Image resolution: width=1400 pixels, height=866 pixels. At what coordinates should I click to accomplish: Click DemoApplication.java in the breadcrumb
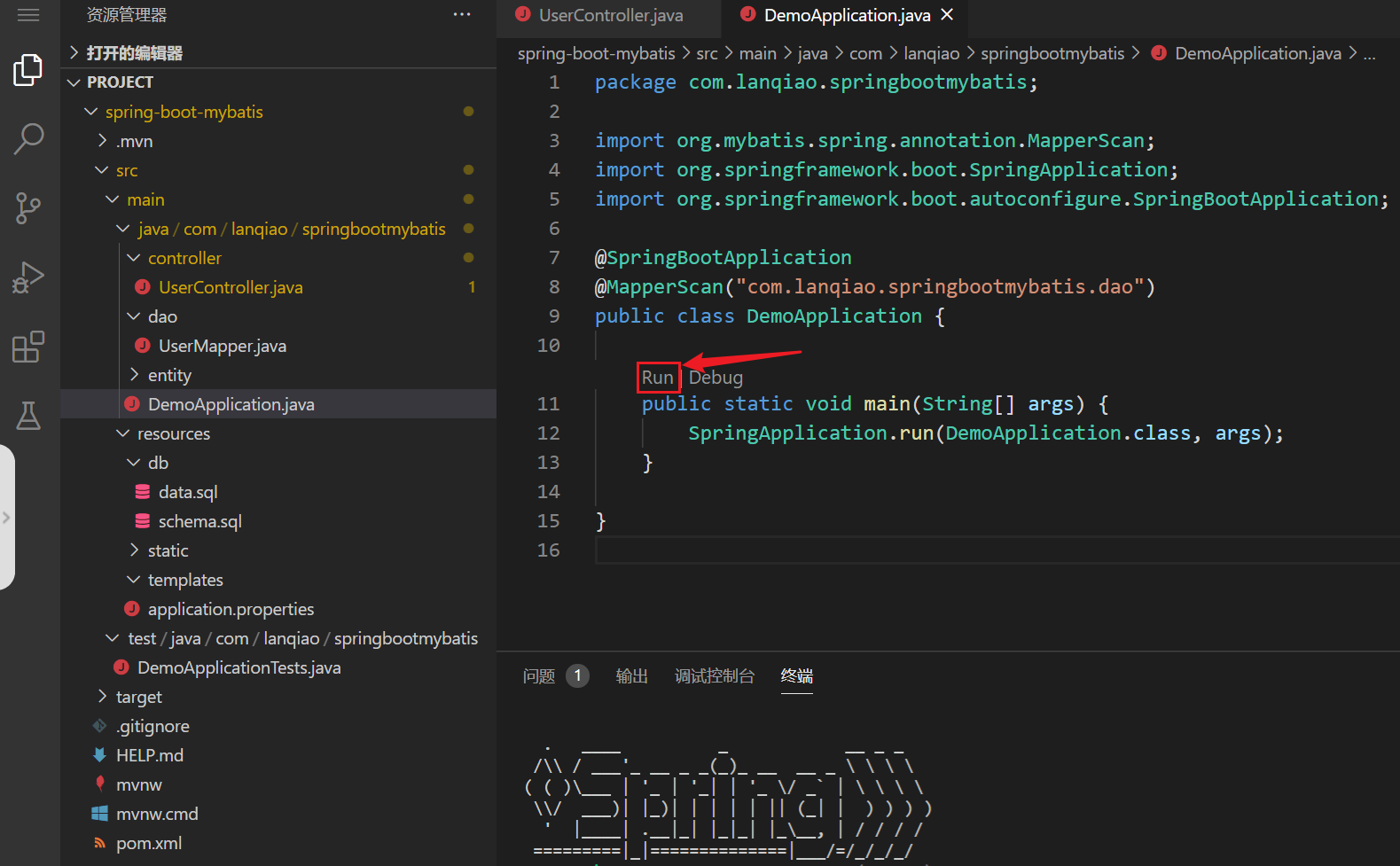point(1257,53)
